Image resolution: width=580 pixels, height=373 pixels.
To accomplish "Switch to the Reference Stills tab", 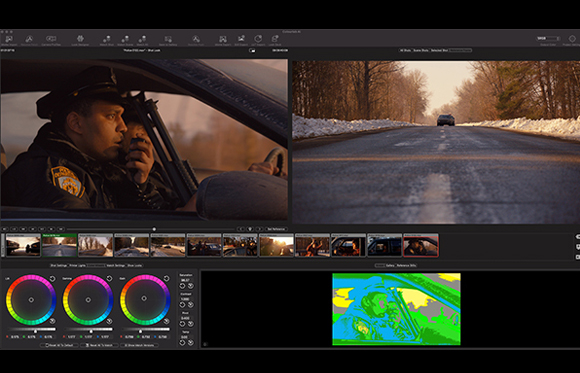I will click(407, 265).
